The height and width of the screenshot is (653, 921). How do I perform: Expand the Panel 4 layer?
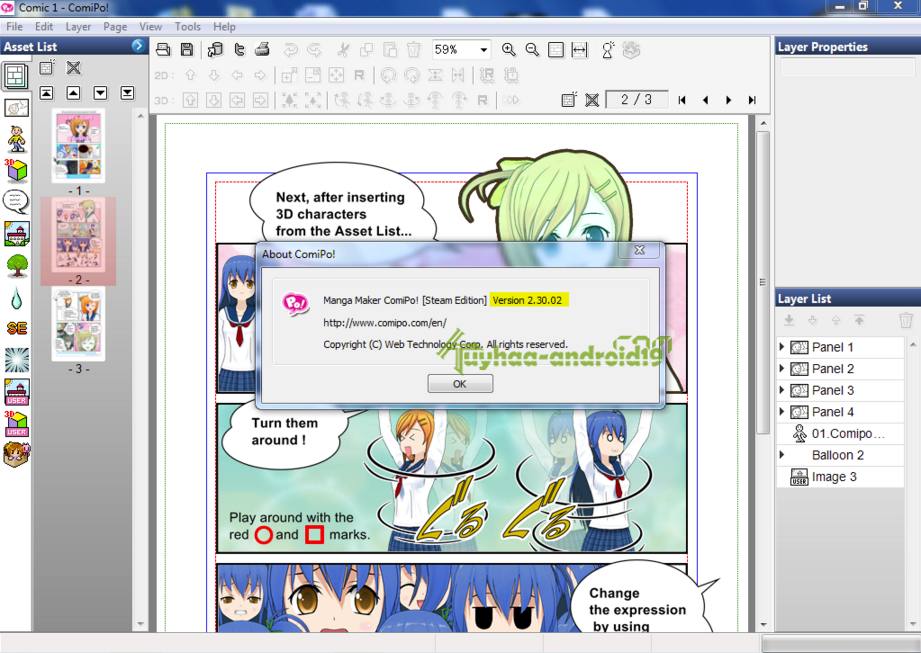782,412
